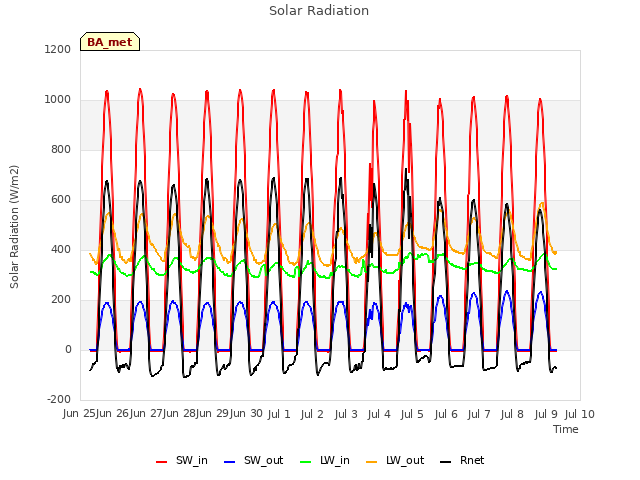
Task: Click the Jul 7 x-axis tick label
Action: pyautogui.click(x=479, y=414)
